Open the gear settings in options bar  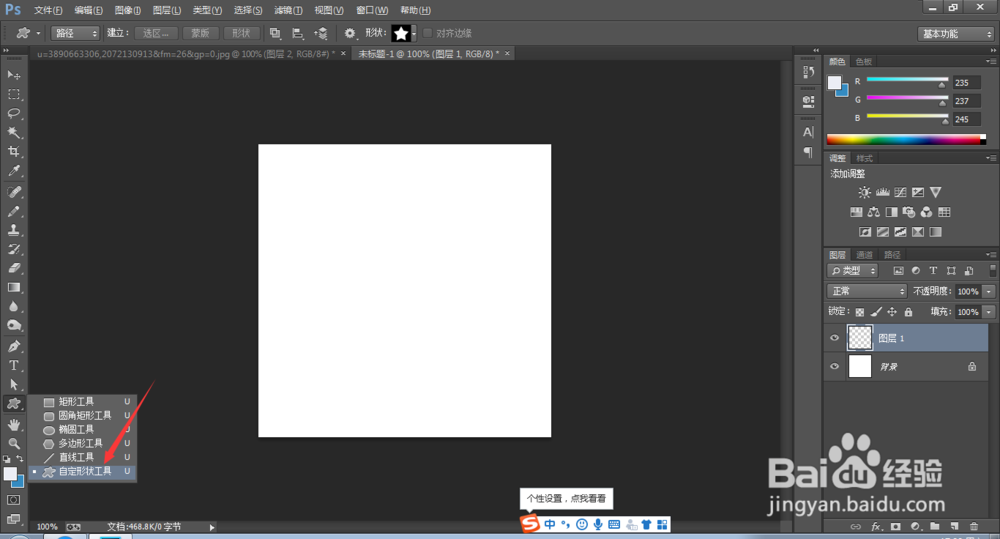349,33
